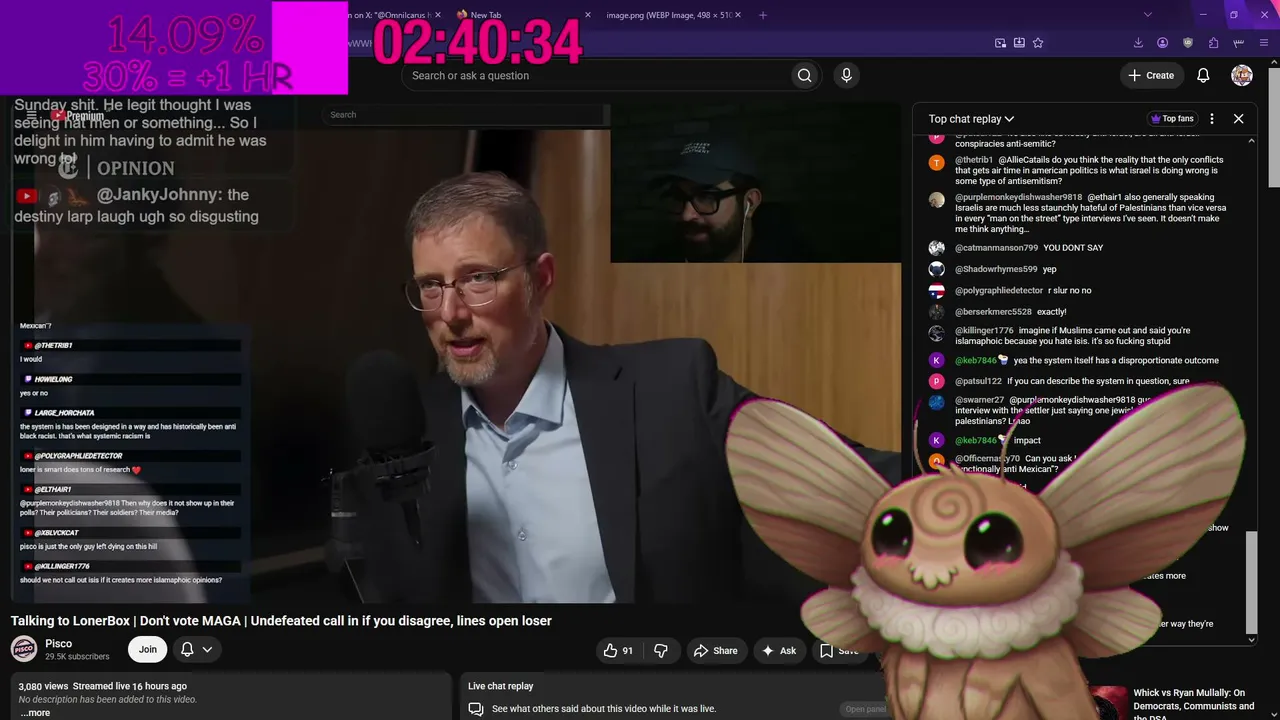
Task: Open Whick vs Ryan Mullally video thumbnail
Action: [x=1108, y=703]
